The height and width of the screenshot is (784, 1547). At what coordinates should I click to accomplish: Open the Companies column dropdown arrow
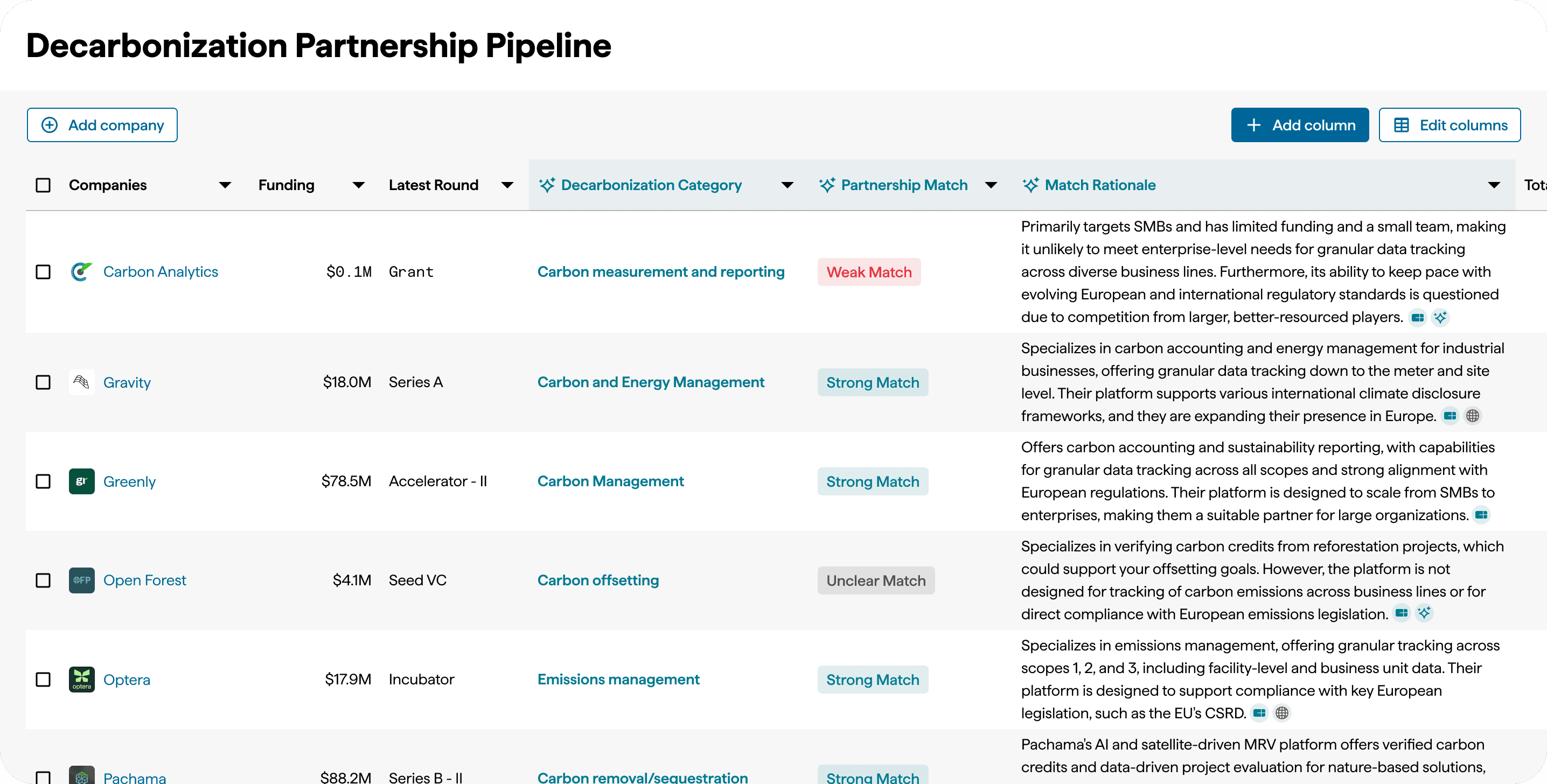click(225, 185)
